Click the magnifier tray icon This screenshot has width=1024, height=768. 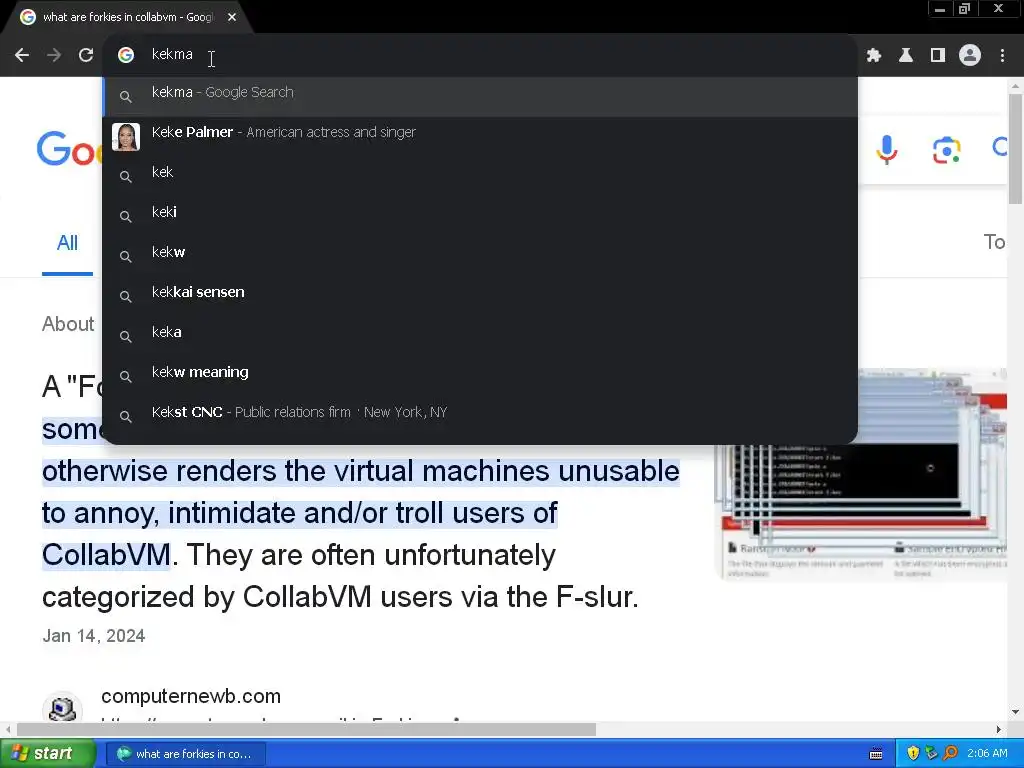pyautogui.click(x=950, y=754)
